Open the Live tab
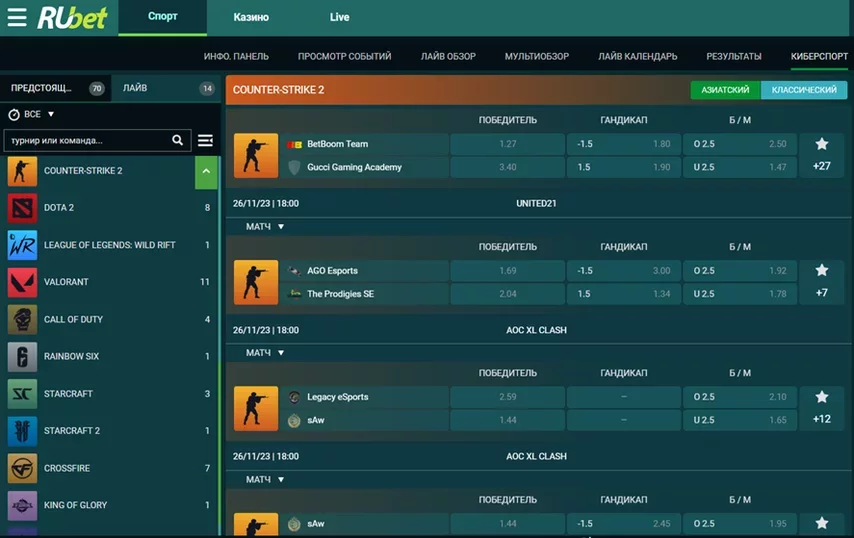854x538 pixels. point(339,17)
